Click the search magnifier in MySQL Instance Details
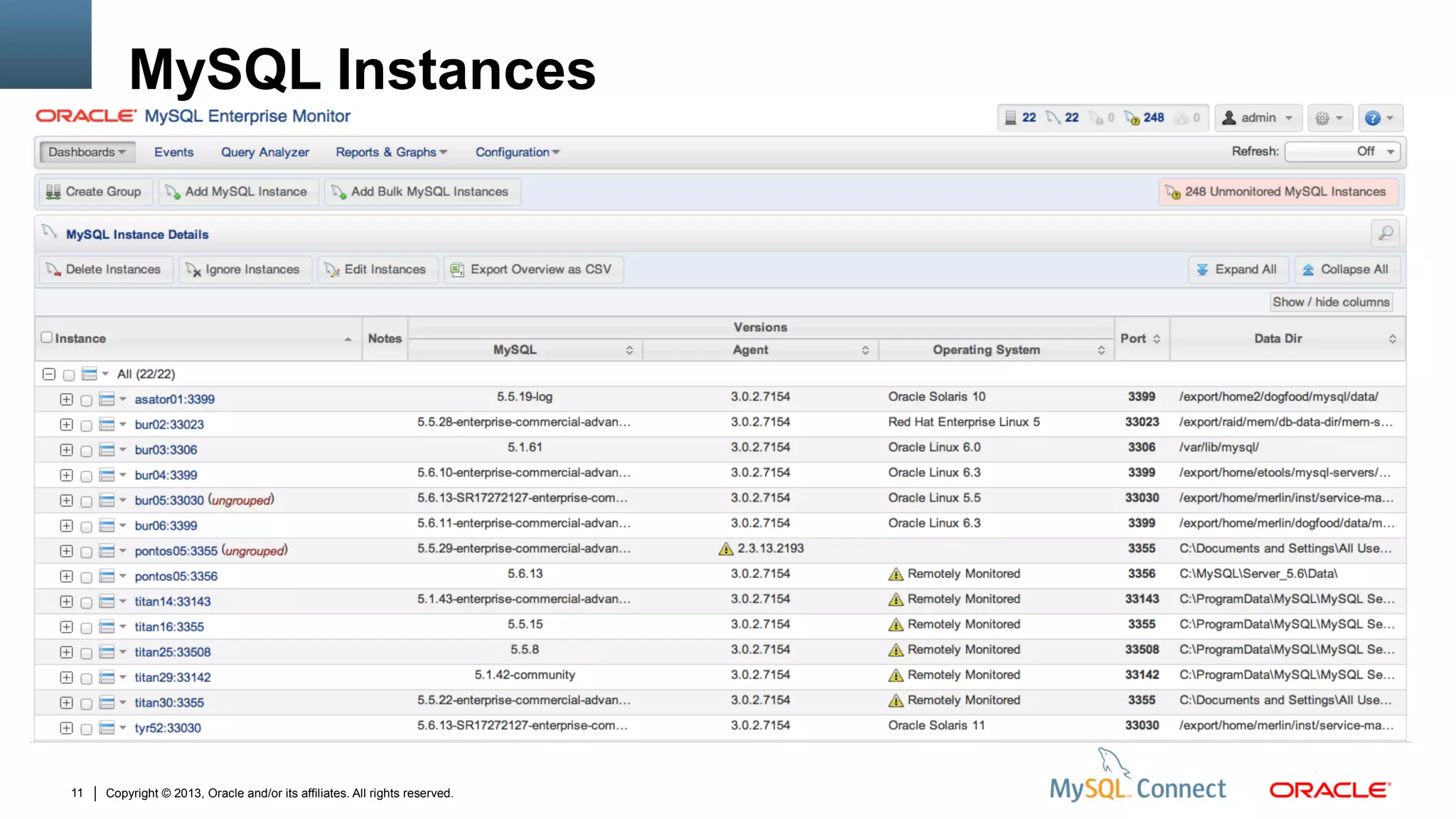This screenshot has height=819, width=1456. pyautogui.click(x=1386, y=233)
